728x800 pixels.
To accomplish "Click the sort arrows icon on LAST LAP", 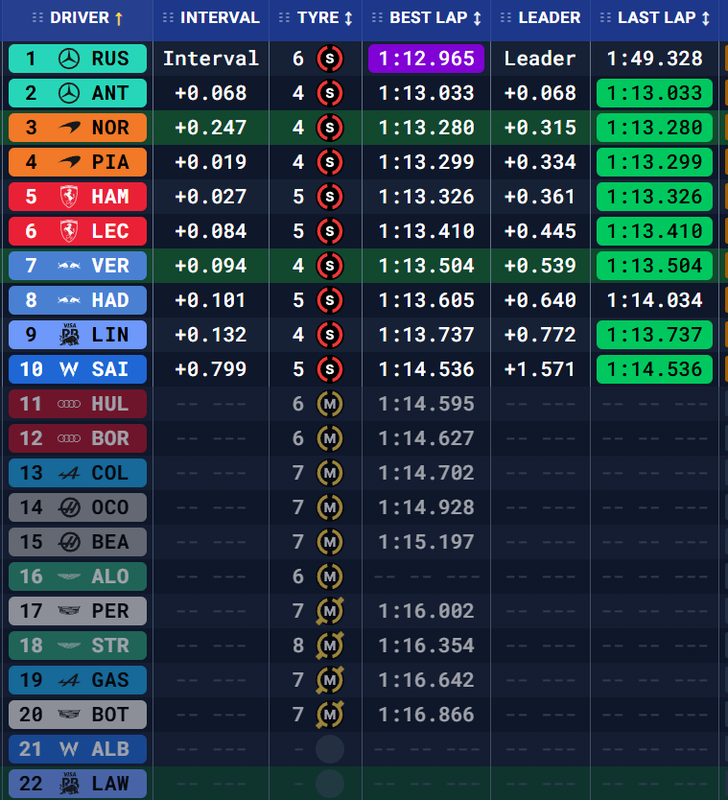I will pos(706,19).
